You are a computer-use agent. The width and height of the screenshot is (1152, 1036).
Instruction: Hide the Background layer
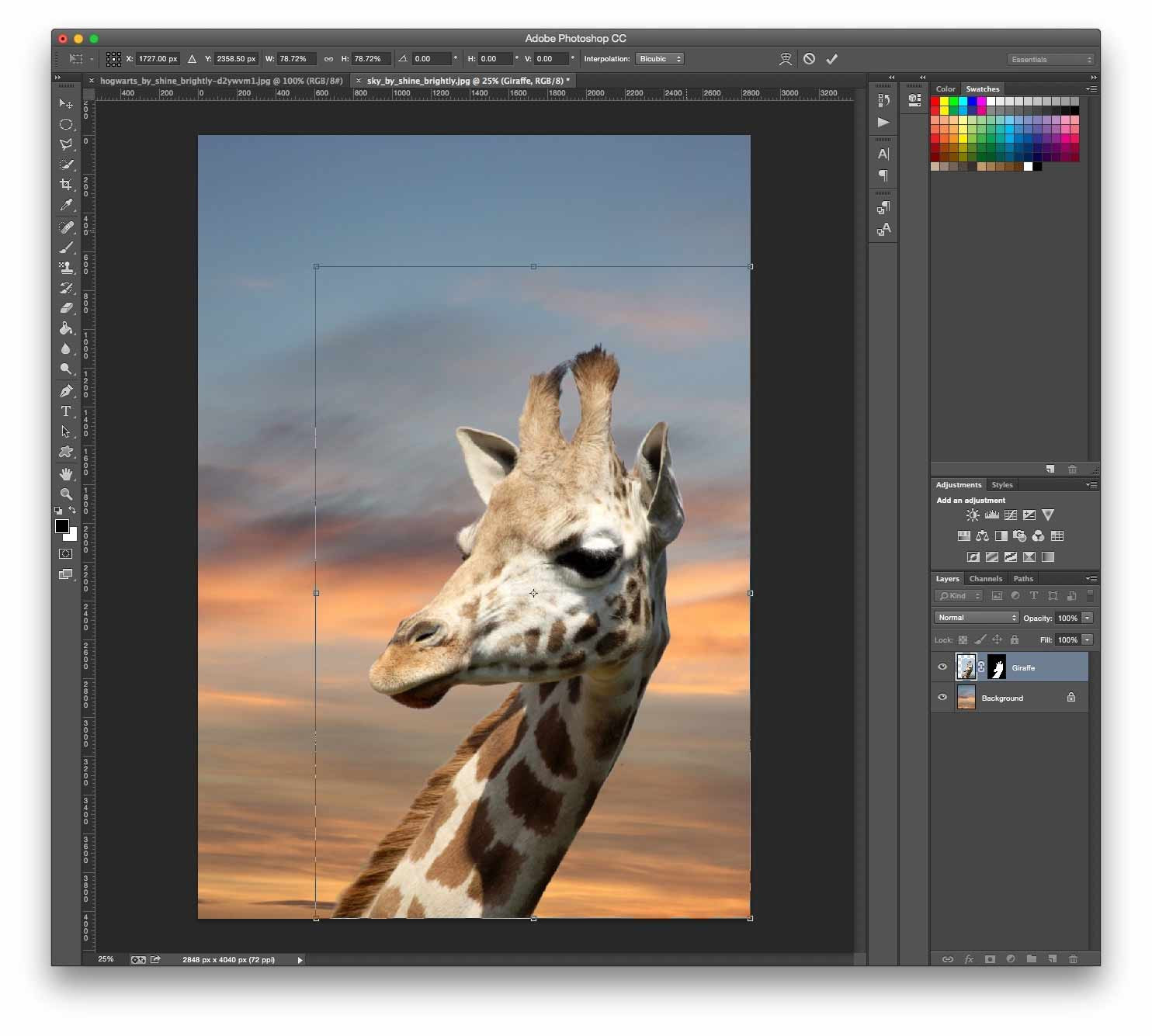[942, 698]
